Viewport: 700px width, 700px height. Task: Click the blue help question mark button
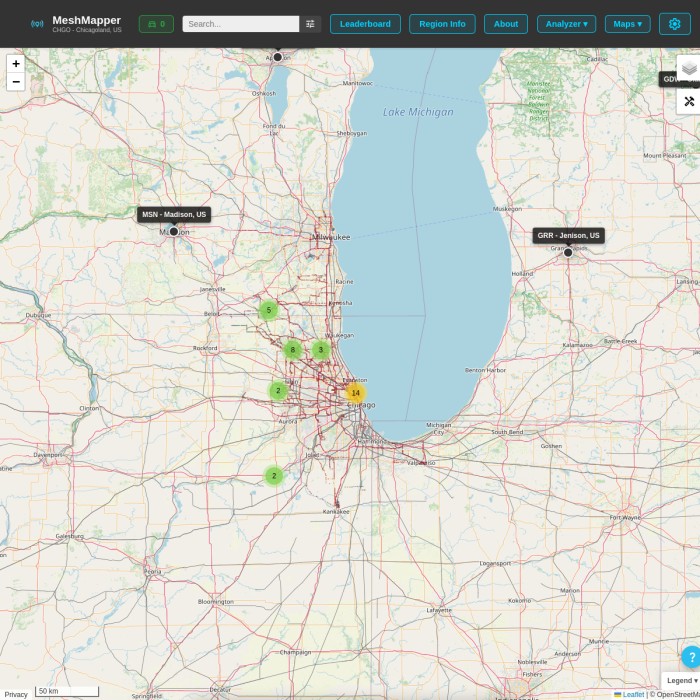[691, 657]
